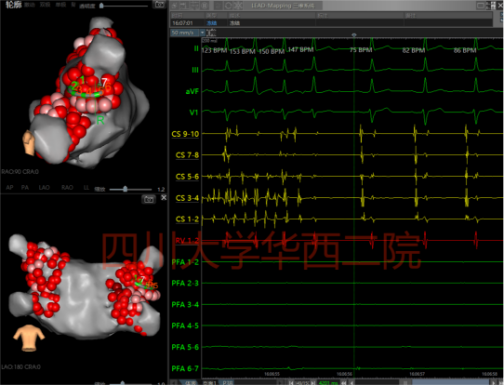Click the time cursor marker above the ECG traces

354,35
